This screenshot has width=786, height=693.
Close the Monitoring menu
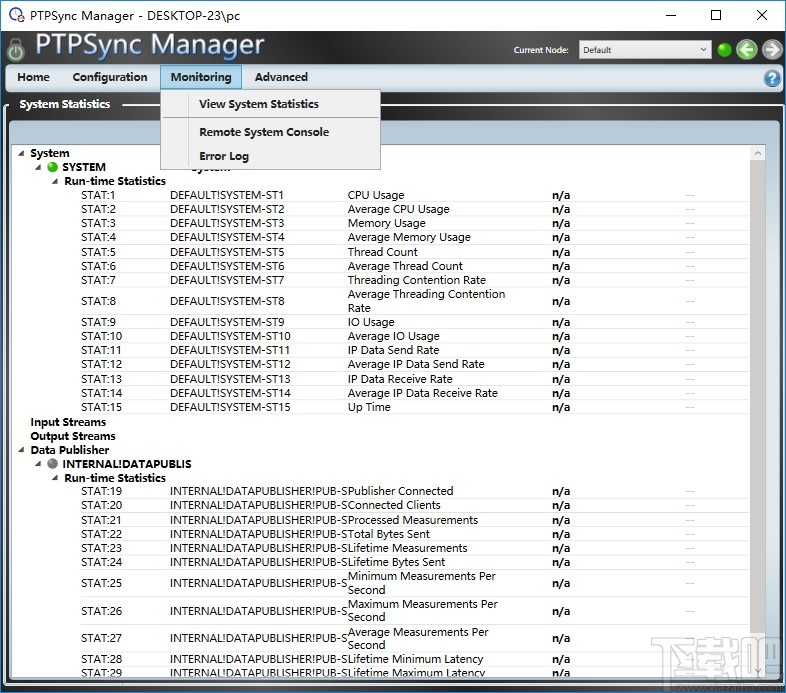click(x=201, y=77)
